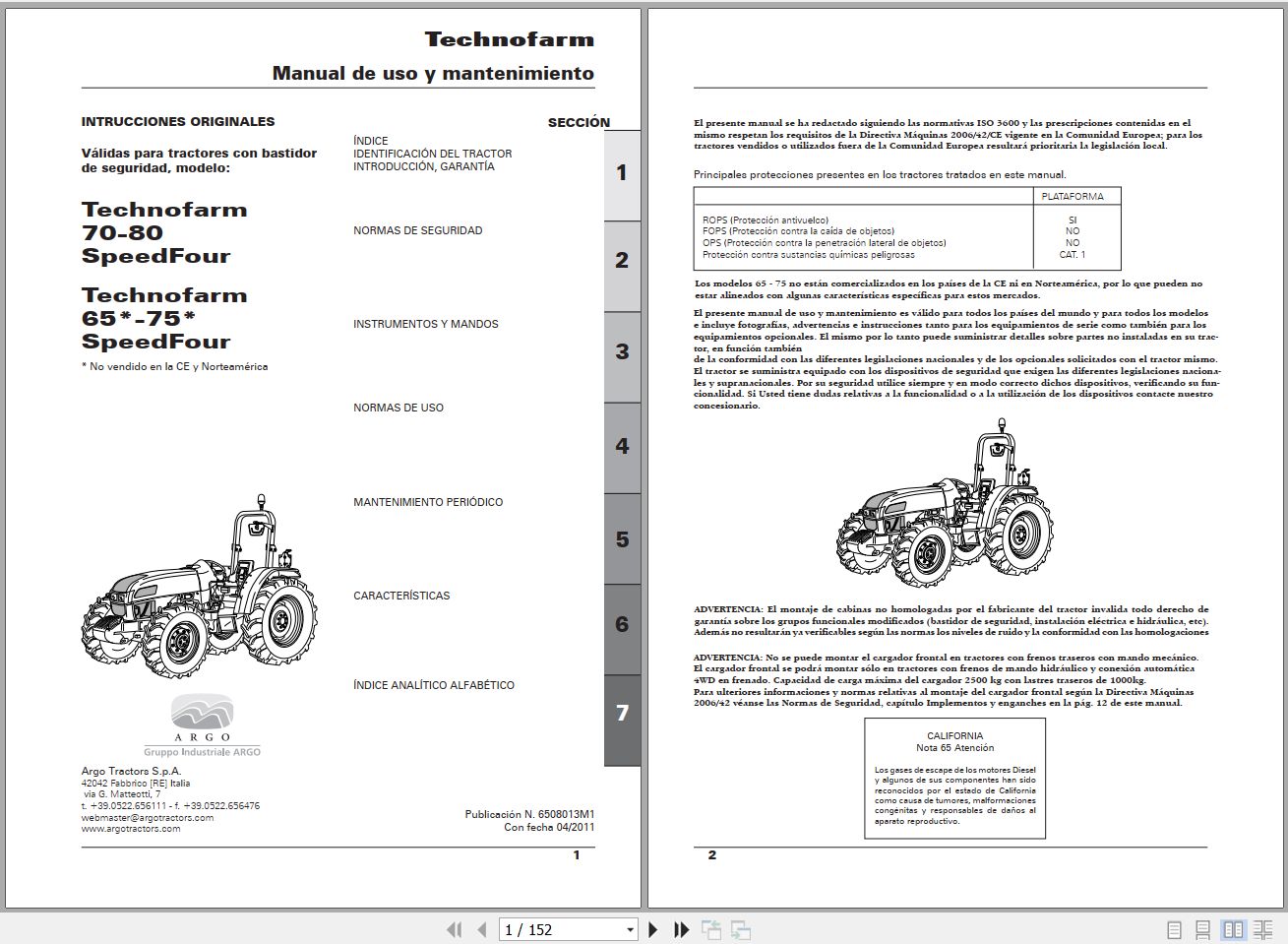The image size is (1288, 944).
Task: Click the next view navigation icon
Action: tap(741, 929)
